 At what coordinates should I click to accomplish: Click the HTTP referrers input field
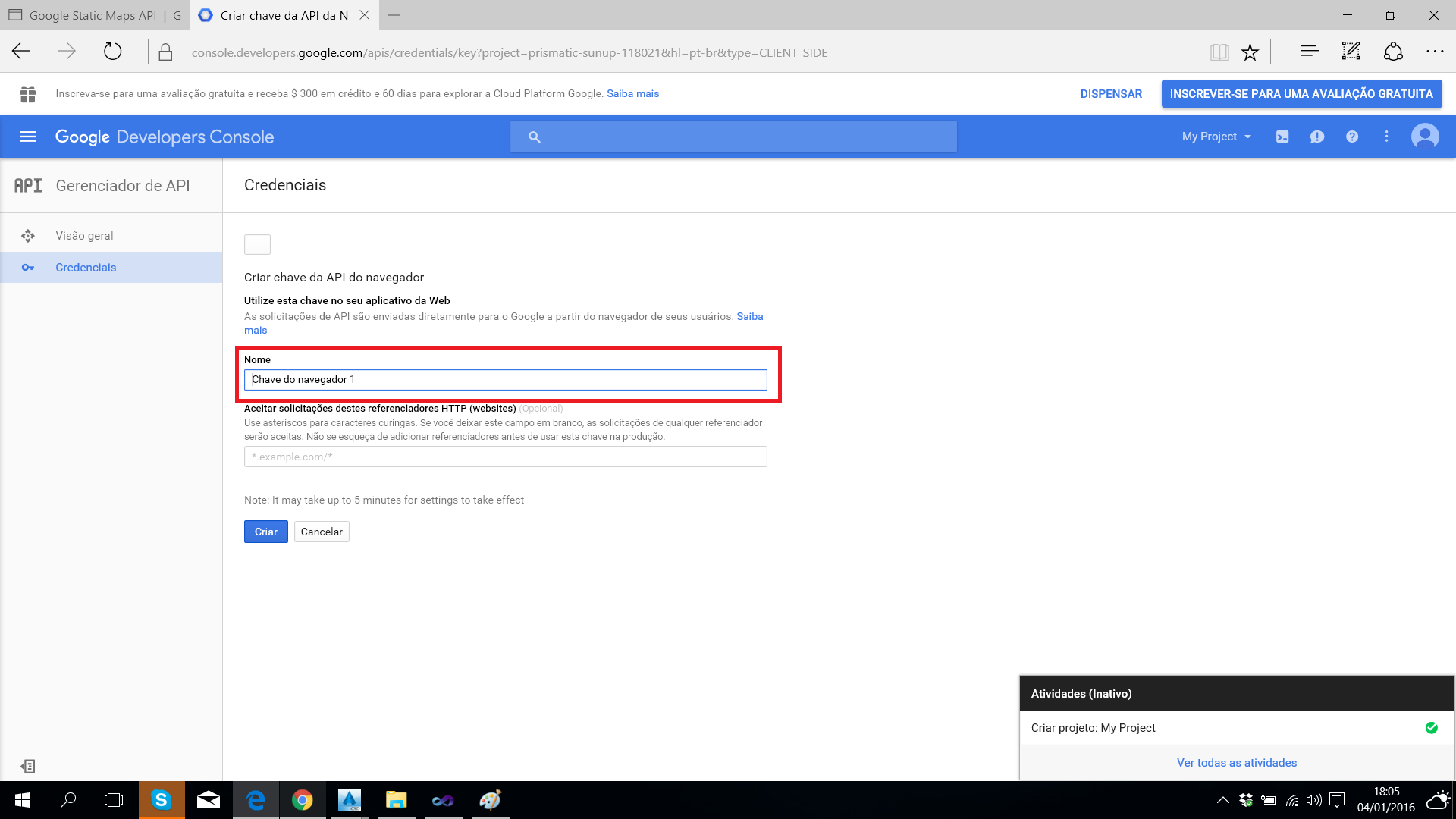click(x=506, y=457)
